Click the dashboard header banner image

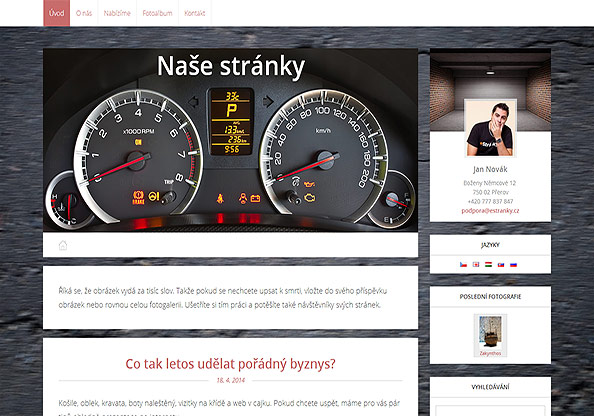(x=230, y=140)
